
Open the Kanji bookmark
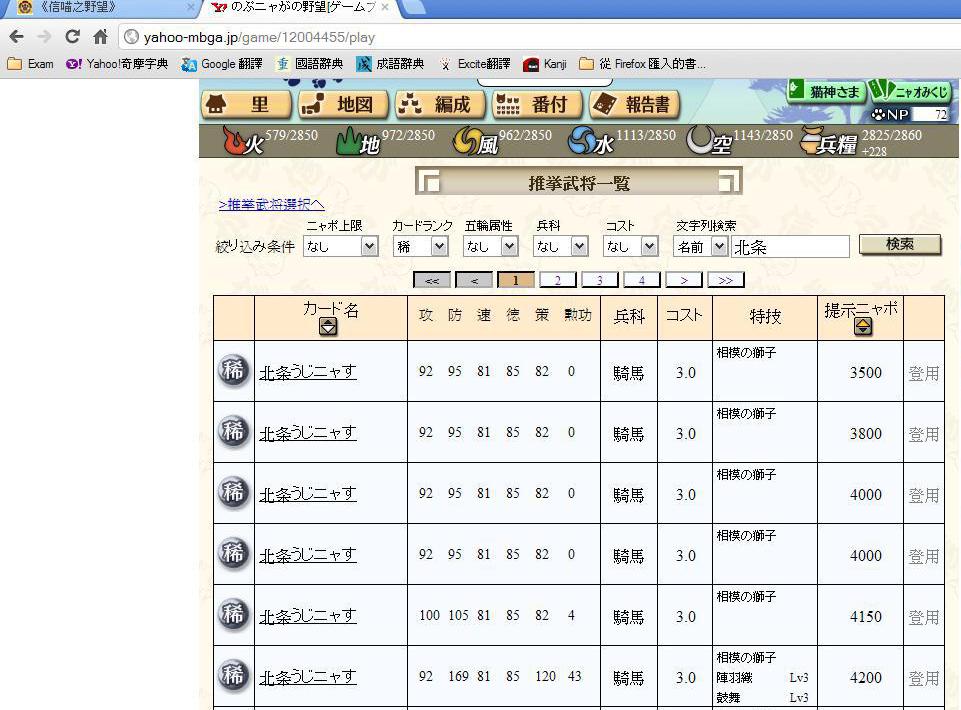(x=545, y=64)
